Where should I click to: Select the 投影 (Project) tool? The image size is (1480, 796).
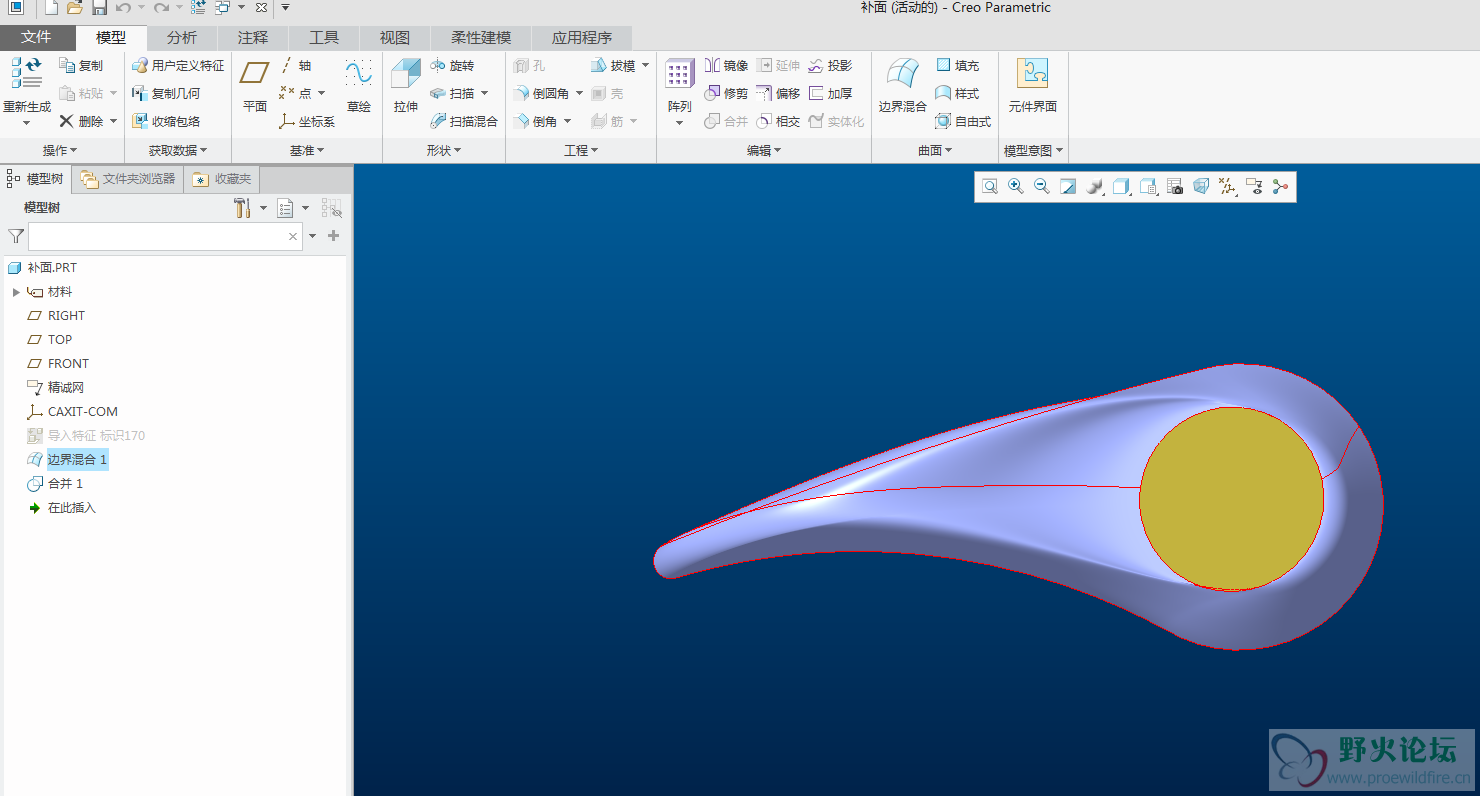pyautogui.click(x=830, y=65)
